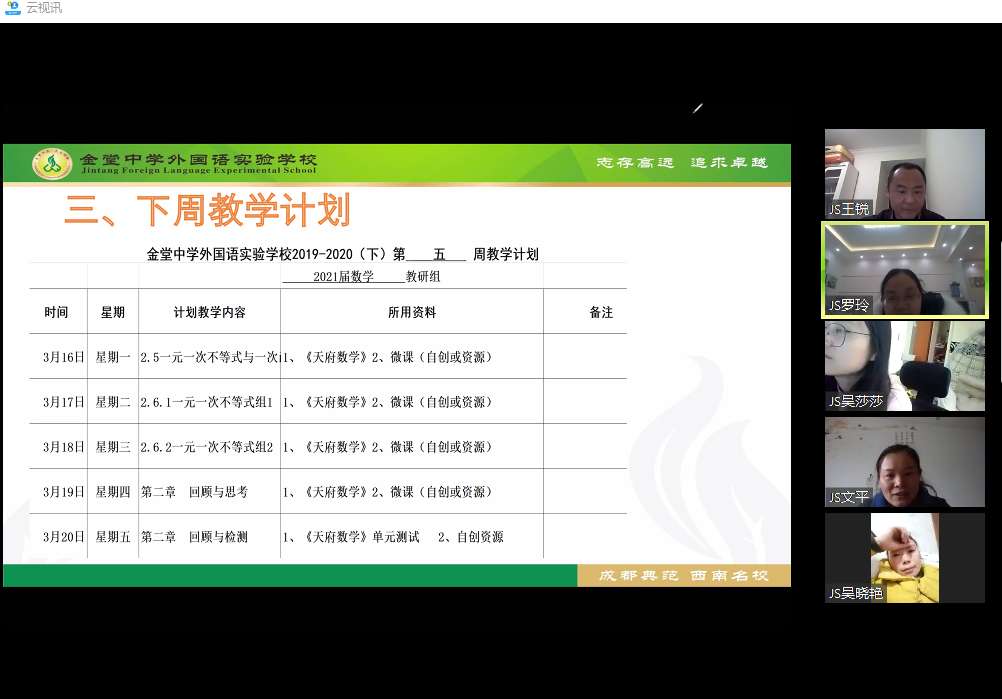The height and width of the screenshot is (699, 1002).
Task: Click the 计划教学内容 column header
Action: [x=209, y=312]
